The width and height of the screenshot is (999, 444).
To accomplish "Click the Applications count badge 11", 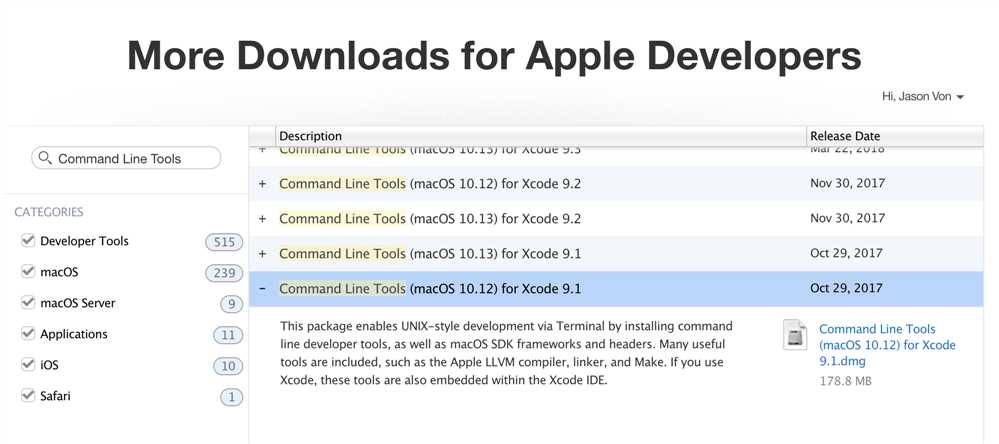I will [x=228, y=335].
